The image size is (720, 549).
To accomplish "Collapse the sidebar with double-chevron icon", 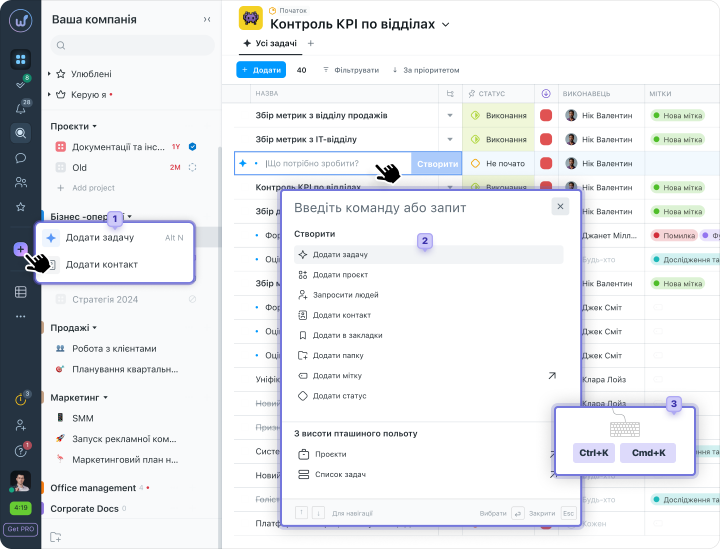I will click(207, 19).
